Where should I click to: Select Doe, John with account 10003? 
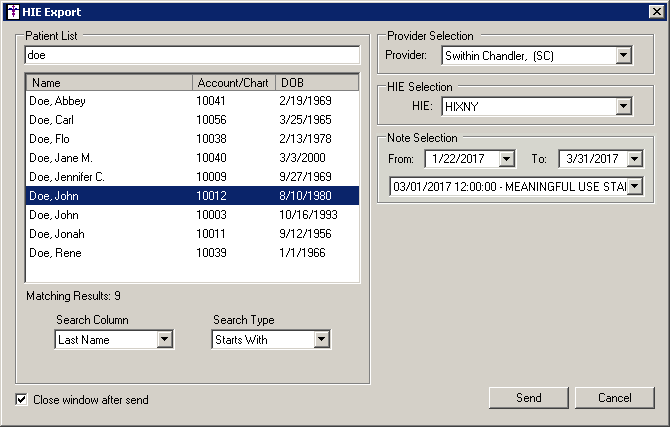[x=55, y=215]
